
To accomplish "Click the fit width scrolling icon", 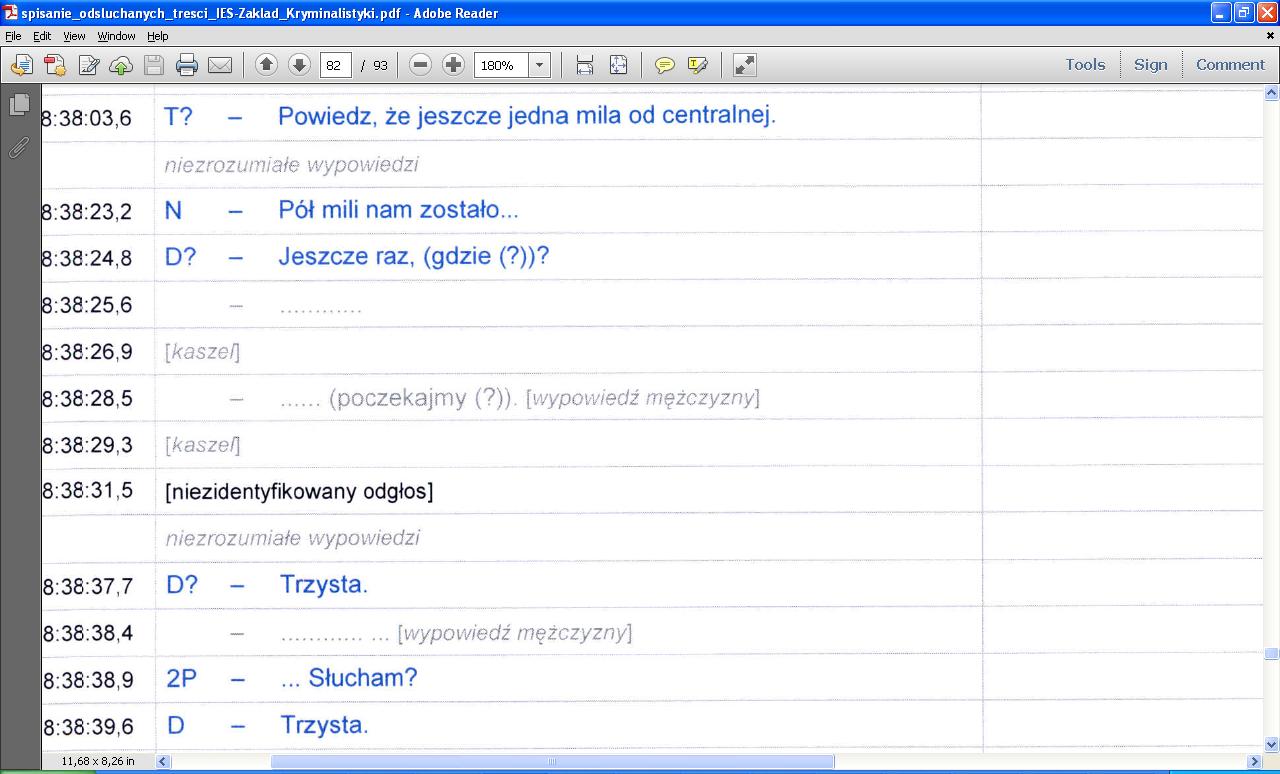I will point(585,65).
